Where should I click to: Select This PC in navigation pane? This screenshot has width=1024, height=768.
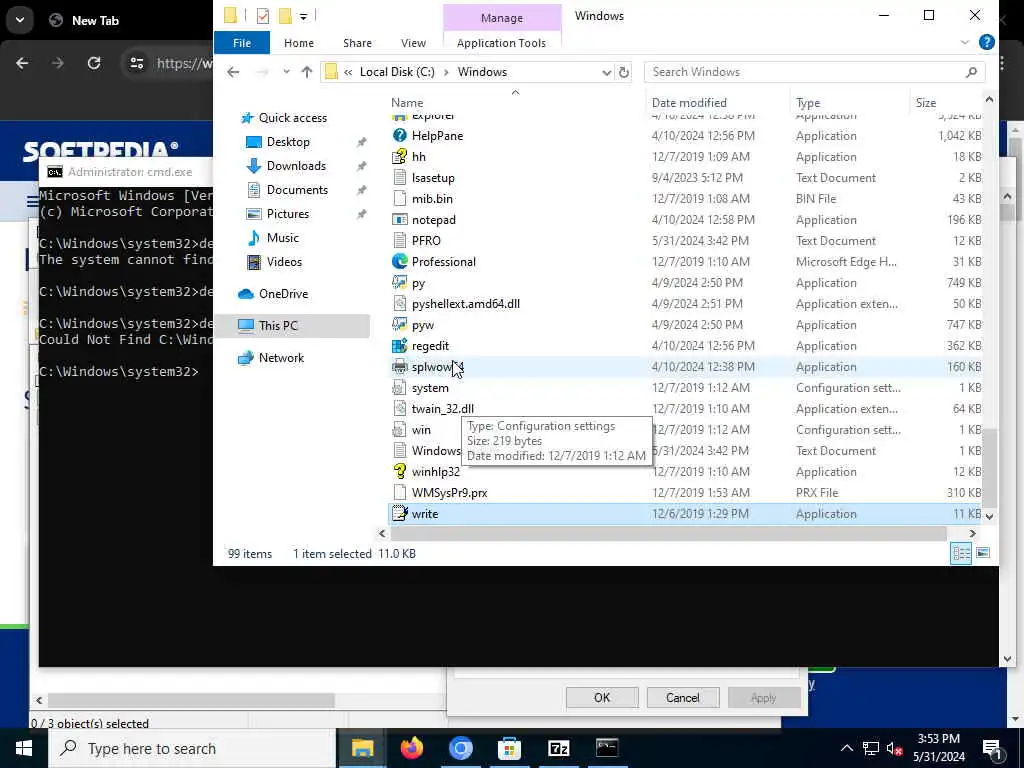tap(292, 325)
